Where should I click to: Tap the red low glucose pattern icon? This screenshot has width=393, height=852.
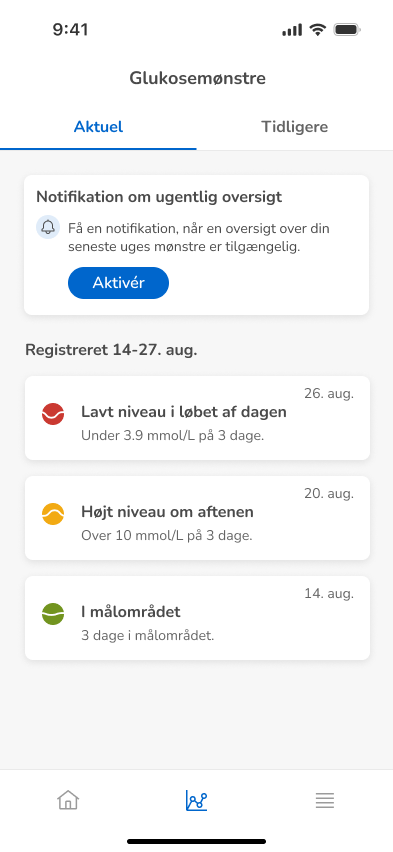tap(53, 414)
